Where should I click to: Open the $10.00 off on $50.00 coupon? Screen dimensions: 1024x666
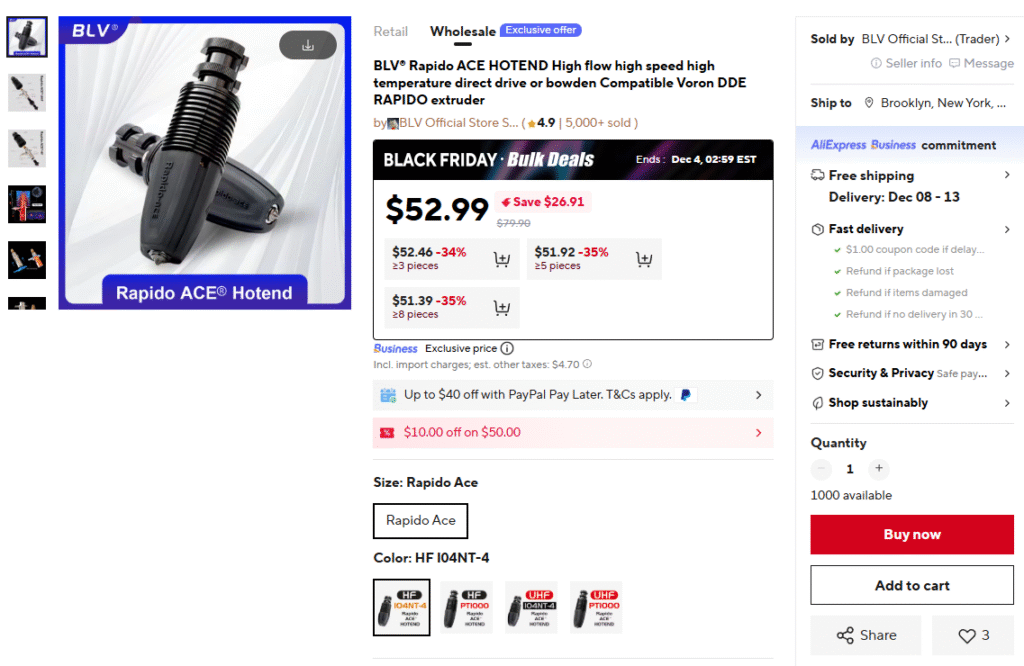click(572, 432)
